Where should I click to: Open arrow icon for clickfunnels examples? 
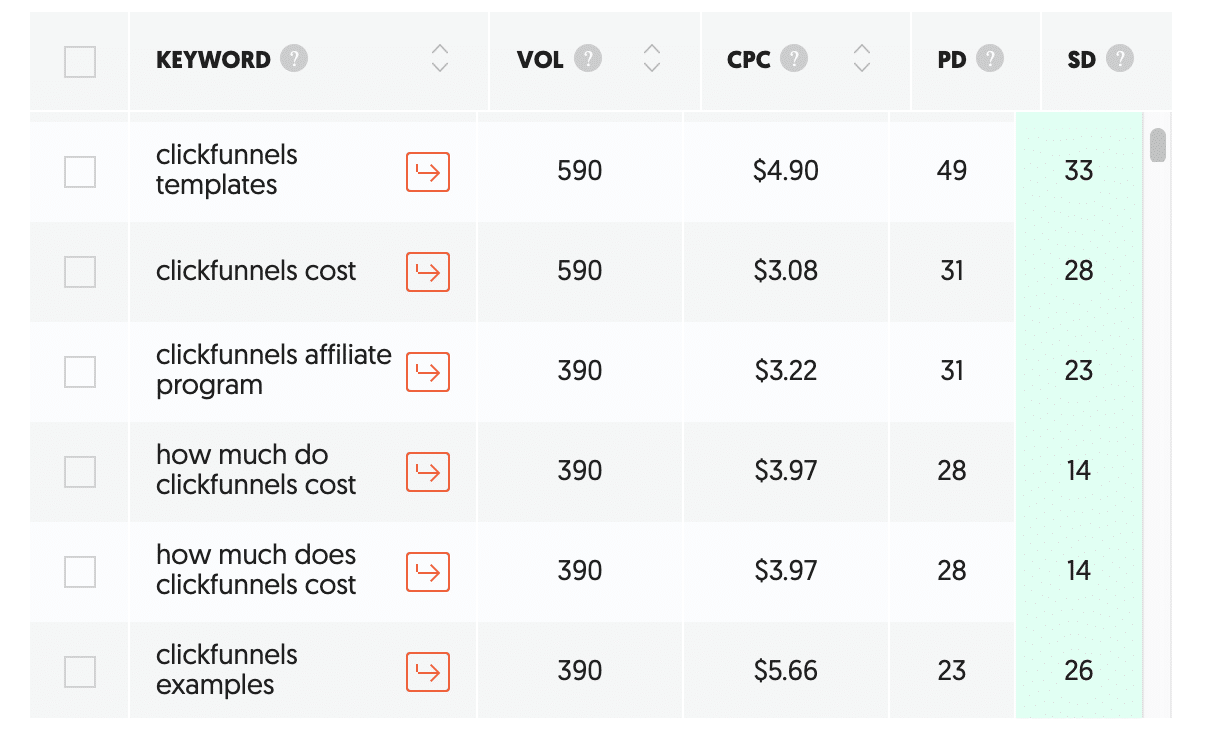[x=428, y=672]
